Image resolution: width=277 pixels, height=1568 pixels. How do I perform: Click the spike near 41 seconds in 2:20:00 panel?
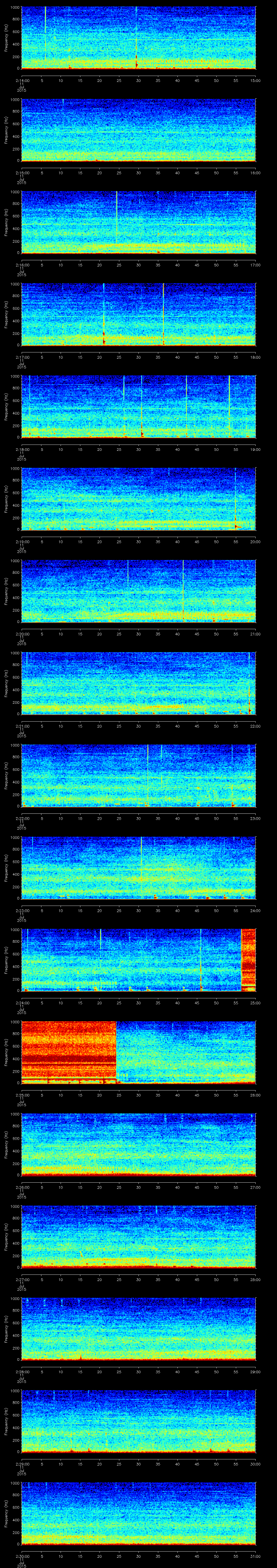[x=183, y=590]
